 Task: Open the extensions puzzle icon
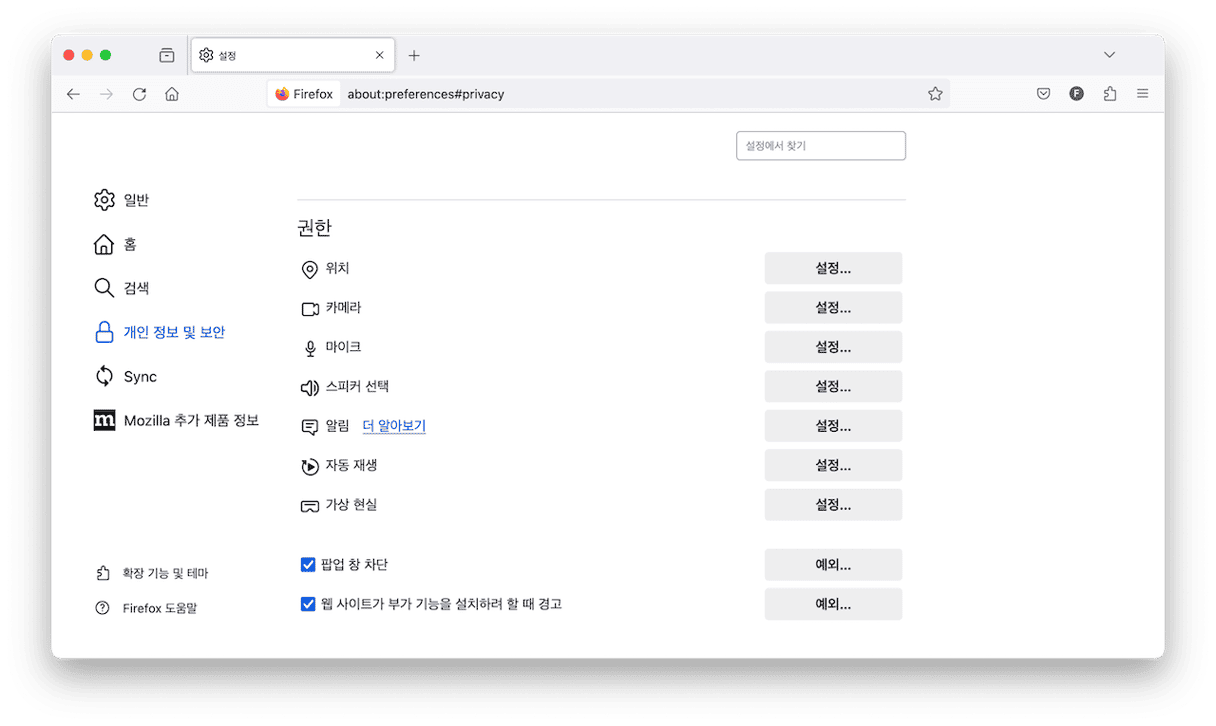coord(1109,94)
